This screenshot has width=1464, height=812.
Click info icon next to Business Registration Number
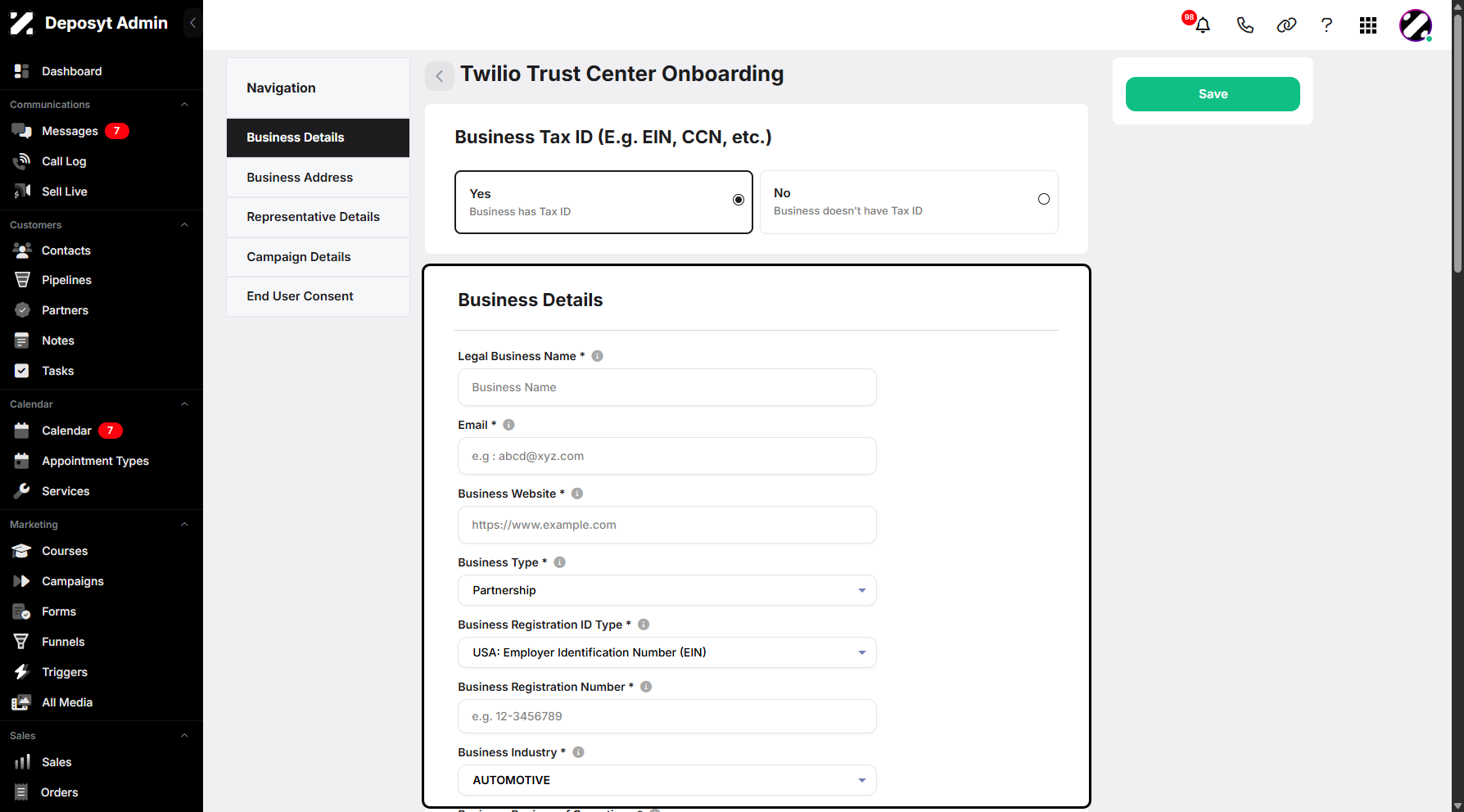[x=646, y=687]
